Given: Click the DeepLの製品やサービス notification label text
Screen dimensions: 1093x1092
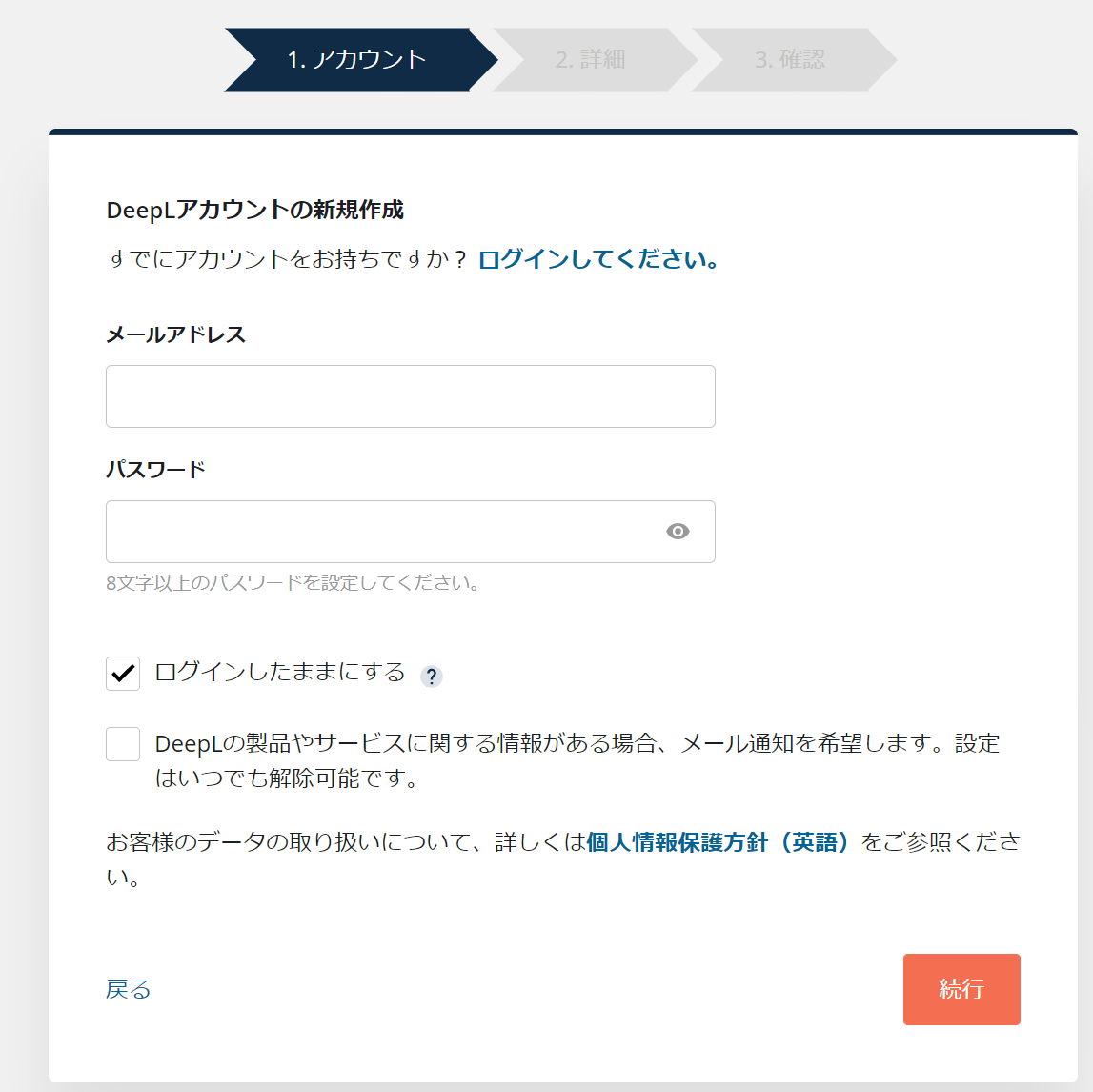Looking at the screenshot, I should (577, 760).
